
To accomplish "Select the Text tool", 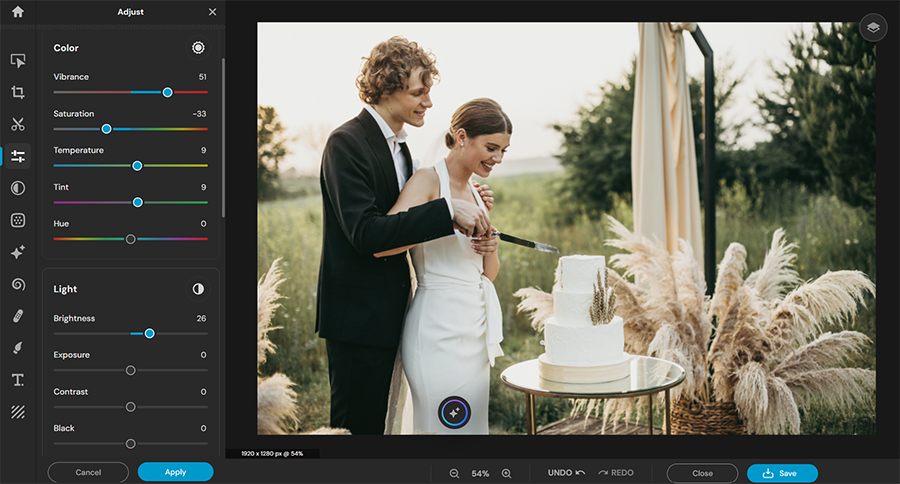I will (x=18, y=380).
